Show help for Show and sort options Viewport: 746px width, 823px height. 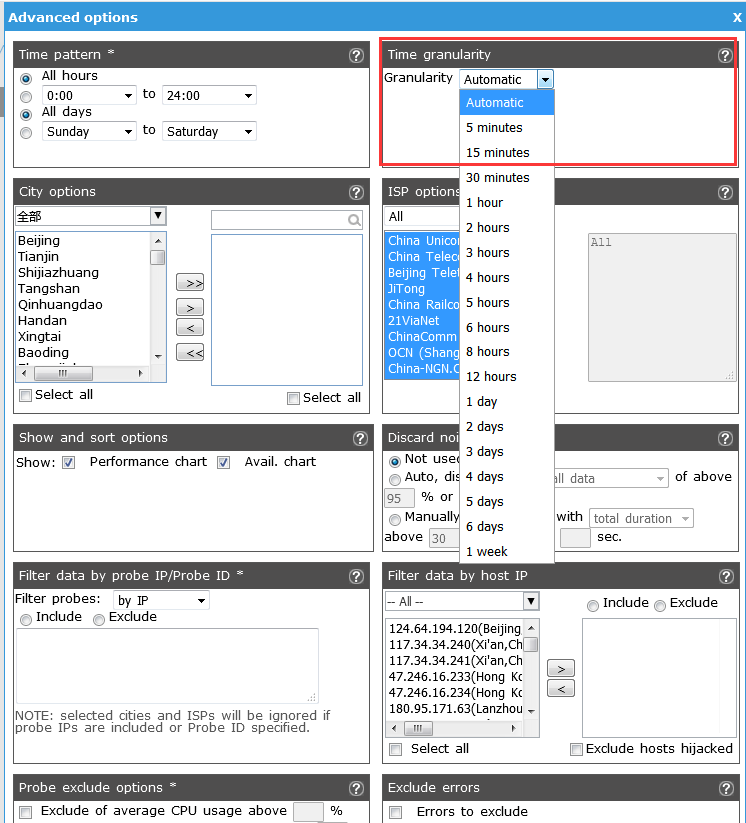[x=360, y=439]
